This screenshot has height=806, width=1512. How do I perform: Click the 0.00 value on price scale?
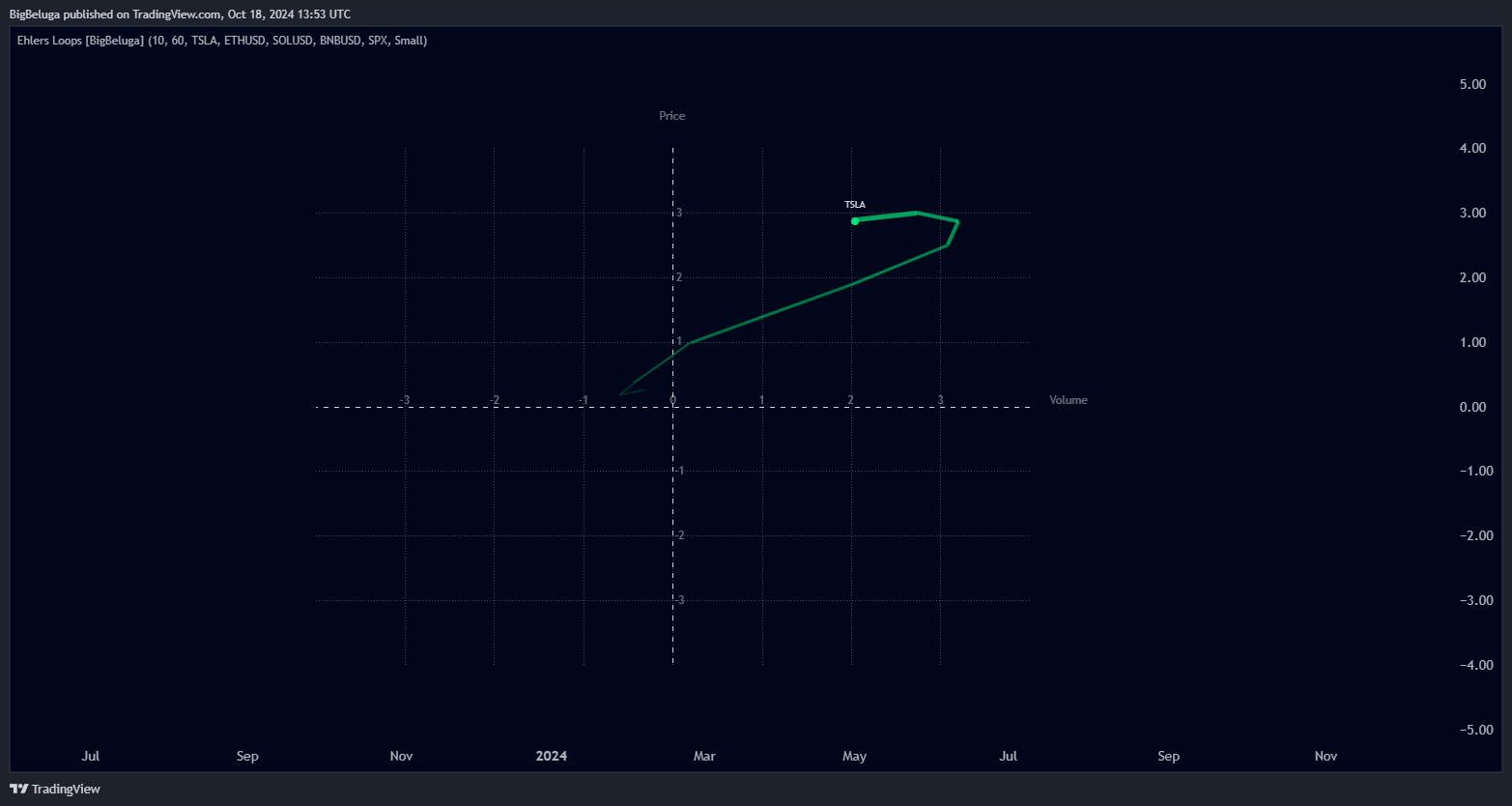1472,408
